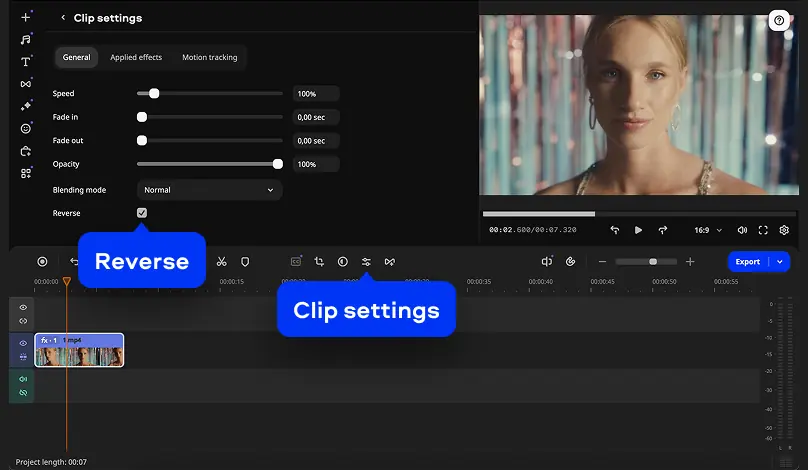Click the record circle button on toolbar

click(42, 262)
